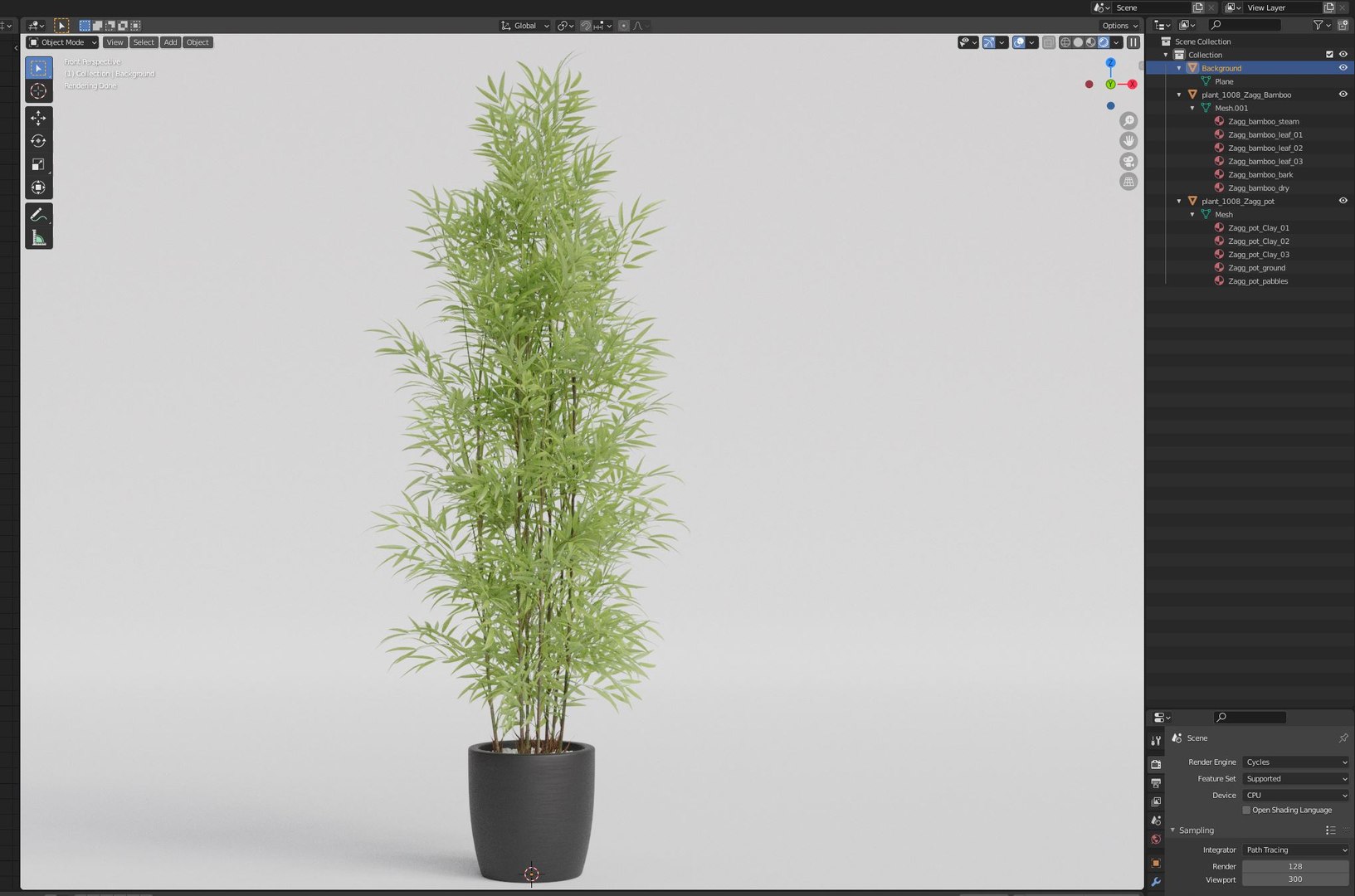This screenshot has width=1355, height=896.
Task: Open the View Layer properties tab
Action: pos(1156,801)
